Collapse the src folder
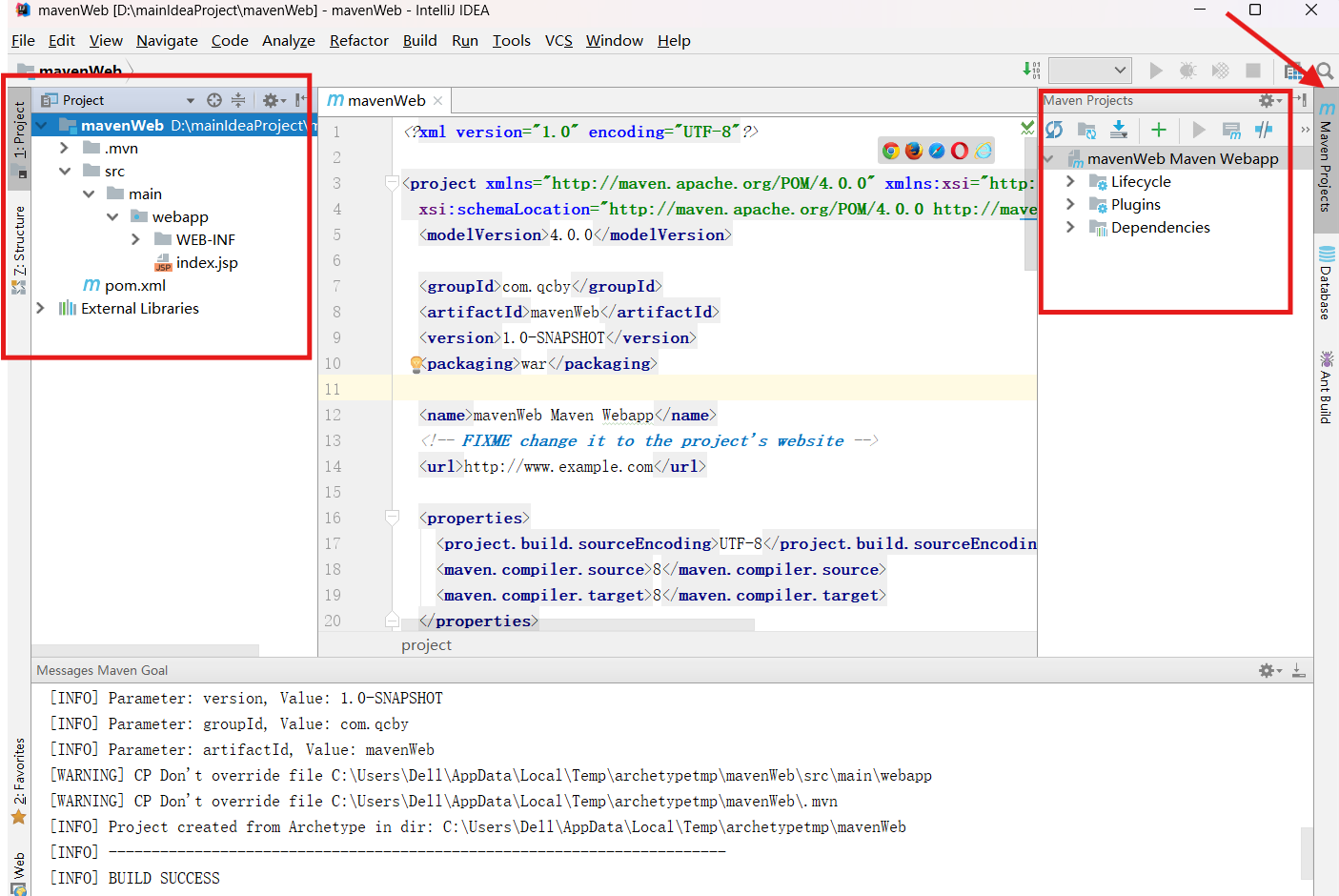The width and height of the screenshot is (1339, 896). pos(65,171)
